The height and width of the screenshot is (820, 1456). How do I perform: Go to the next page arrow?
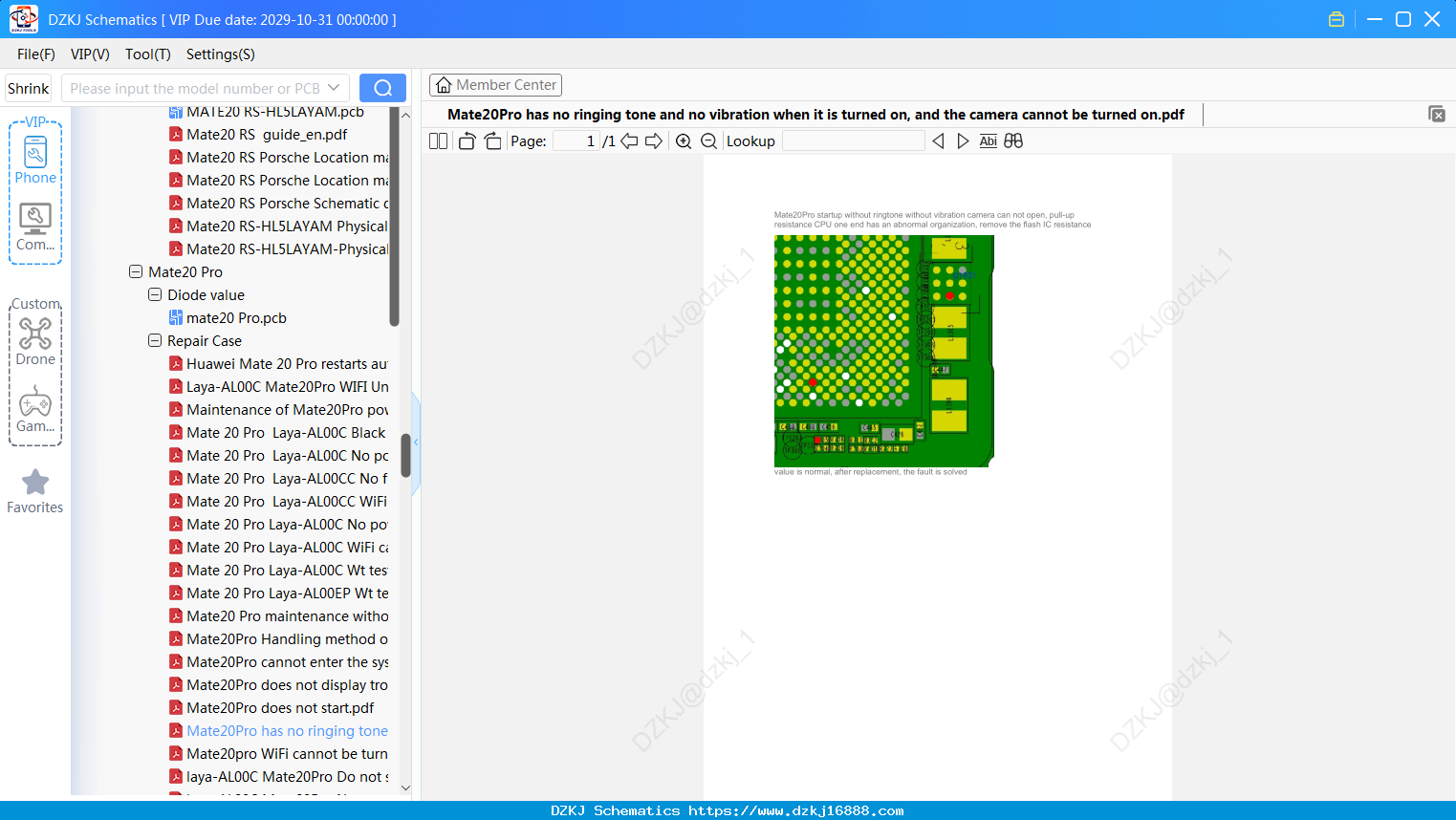coord(654,141)
